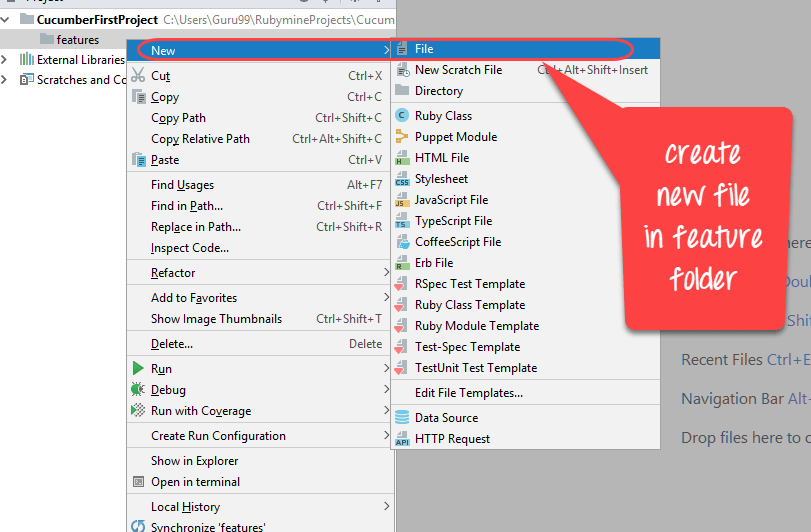Select File from the New submenu
This screenshot has width=811, height=532.
[x=424, y=49]
